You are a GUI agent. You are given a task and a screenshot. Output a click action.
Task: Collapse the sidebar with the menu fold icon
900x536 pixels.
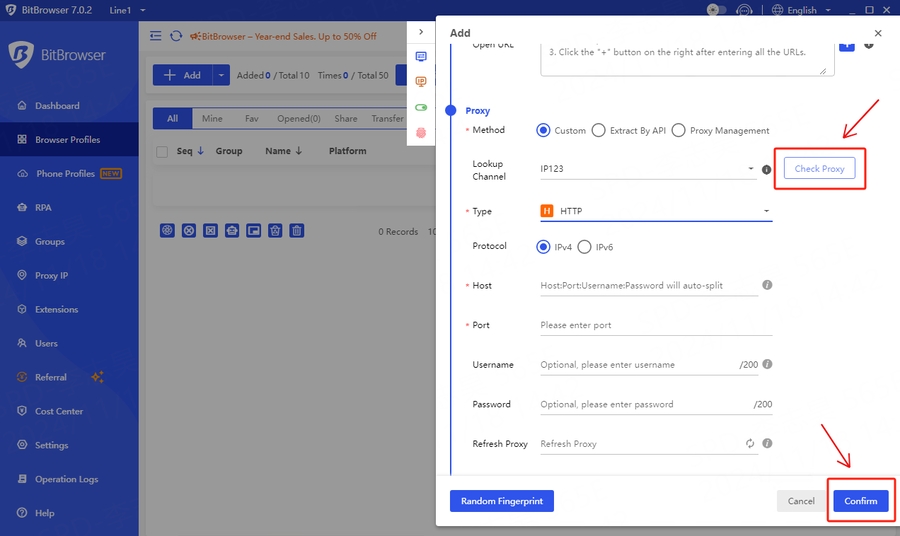coord(156,36)
